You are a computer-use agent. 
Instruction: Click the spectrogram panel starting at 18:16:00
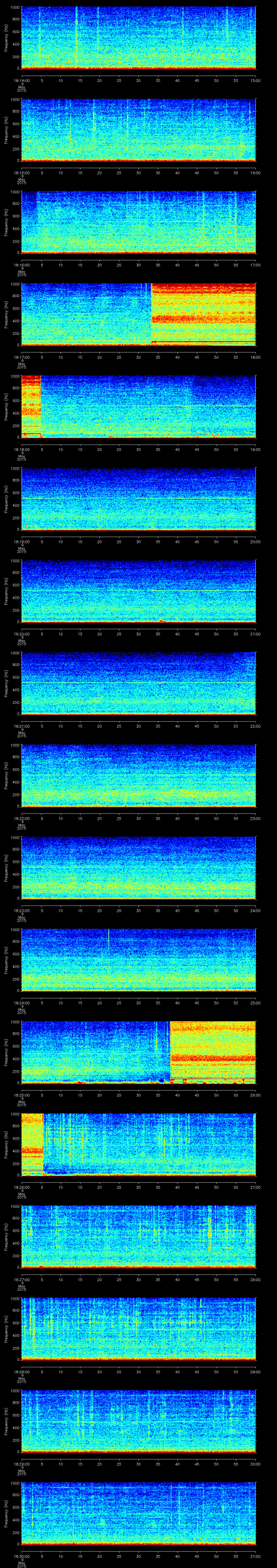click(139, 222)
